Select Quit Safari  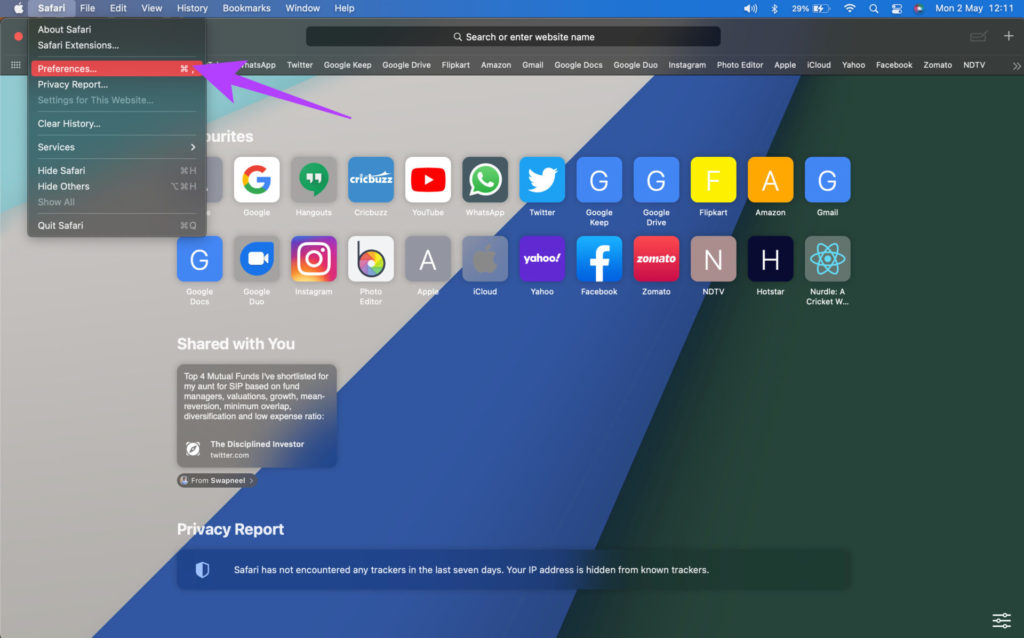click(x=116, y=225)
